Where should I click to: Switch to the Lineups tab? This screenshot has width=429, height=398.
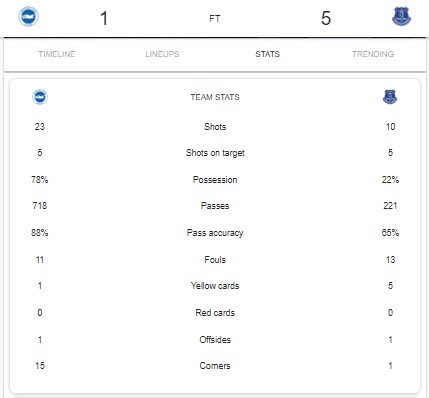click(162, 54)
